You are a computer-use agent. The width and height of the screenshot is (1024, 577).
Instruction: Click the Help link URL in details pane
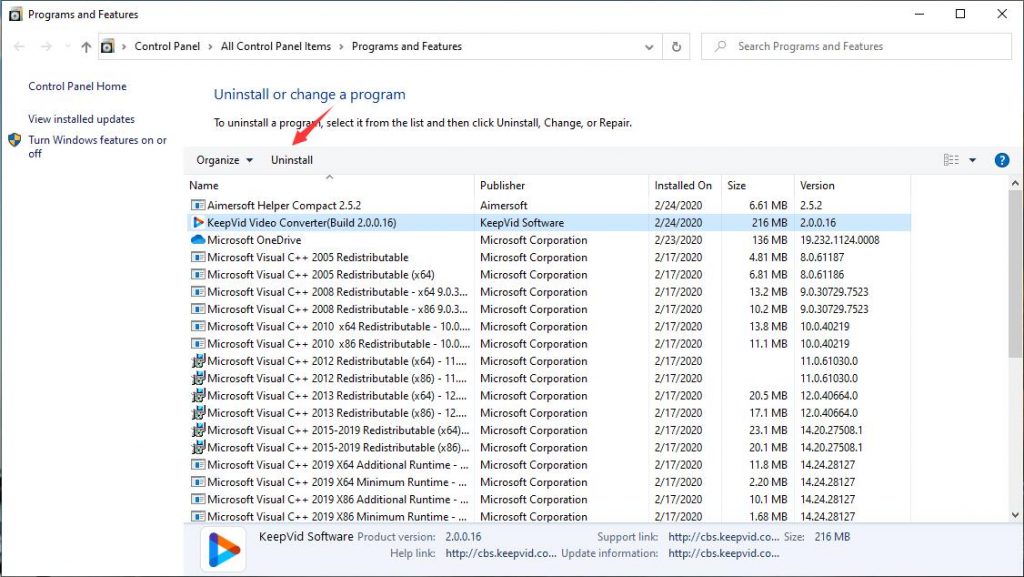(501, 554)
